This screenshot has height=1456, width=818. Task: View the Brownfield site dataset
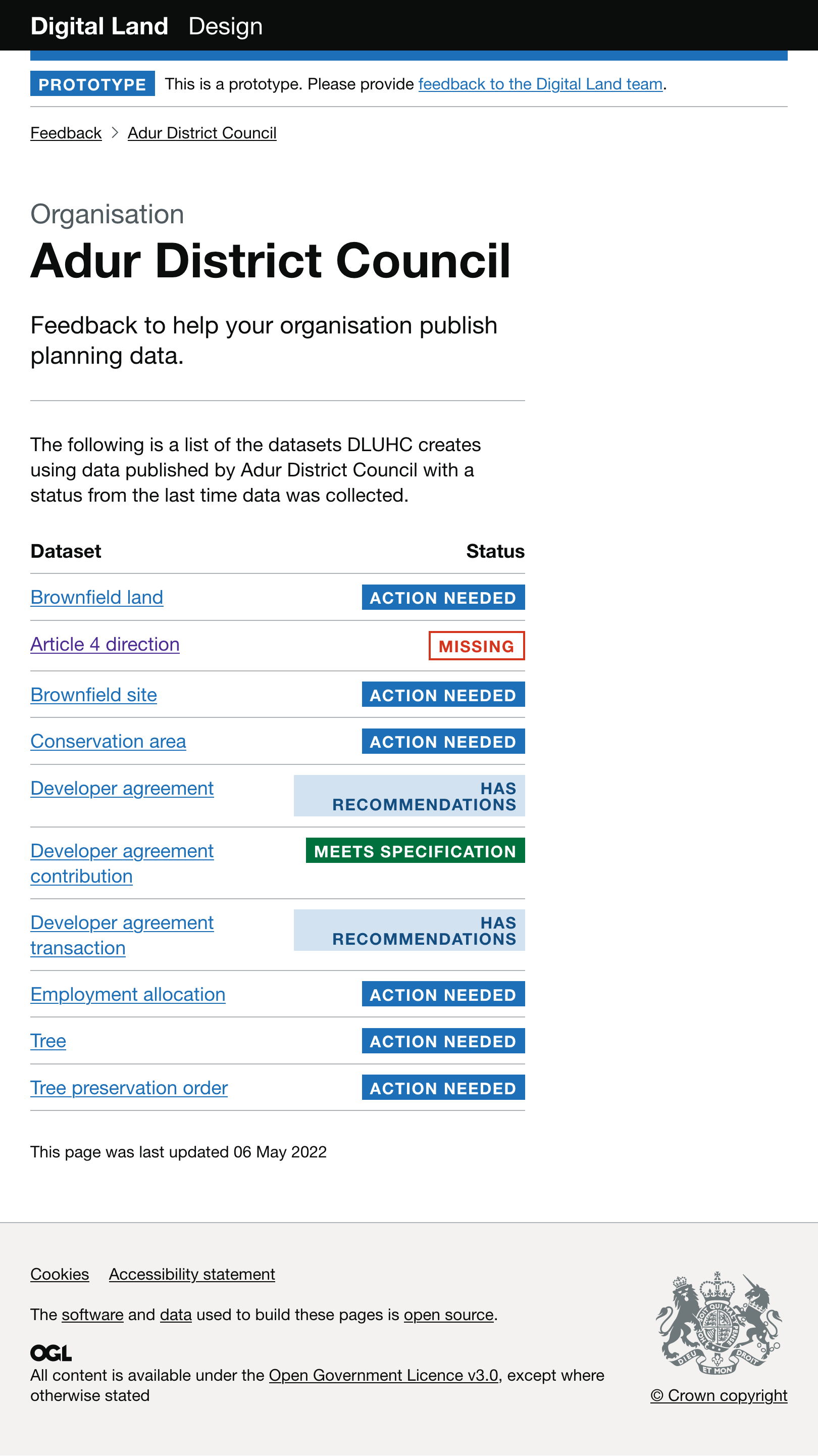(x=93, y=695)
